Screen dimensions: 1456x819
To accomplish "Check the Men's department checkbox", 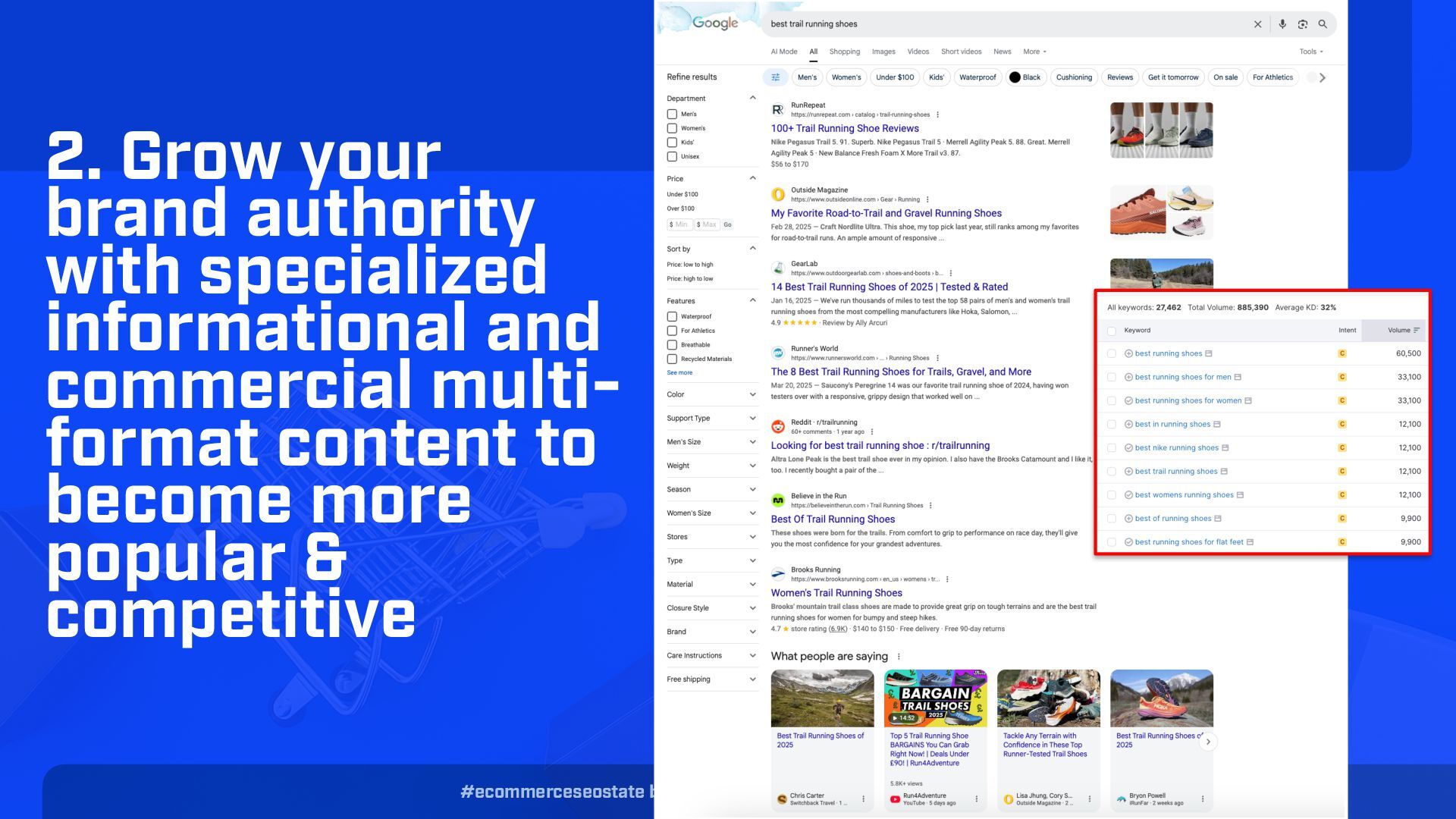I will [x=672, y=115].
